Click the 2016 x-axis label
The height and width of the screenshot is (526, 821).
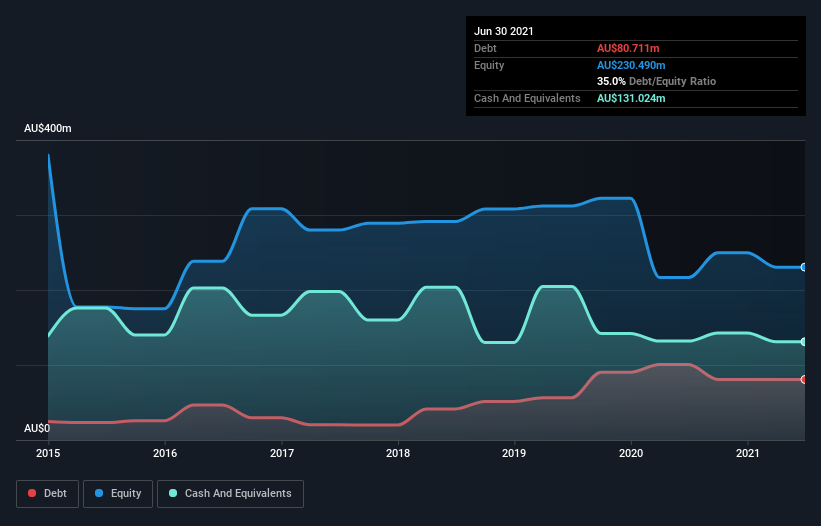(165, 453)
